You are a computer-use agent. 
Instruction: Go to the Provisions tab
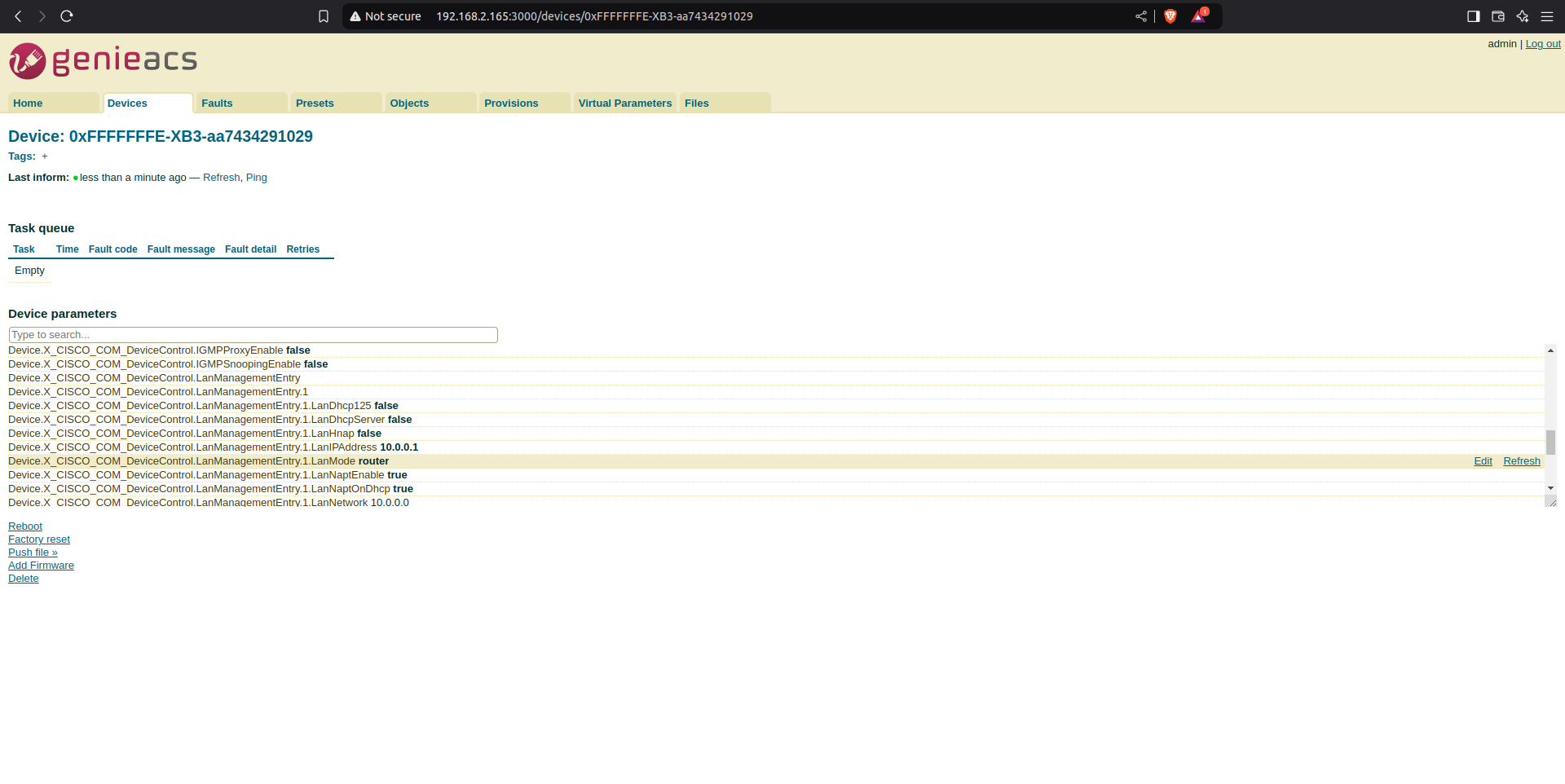(x=511, y=104)
